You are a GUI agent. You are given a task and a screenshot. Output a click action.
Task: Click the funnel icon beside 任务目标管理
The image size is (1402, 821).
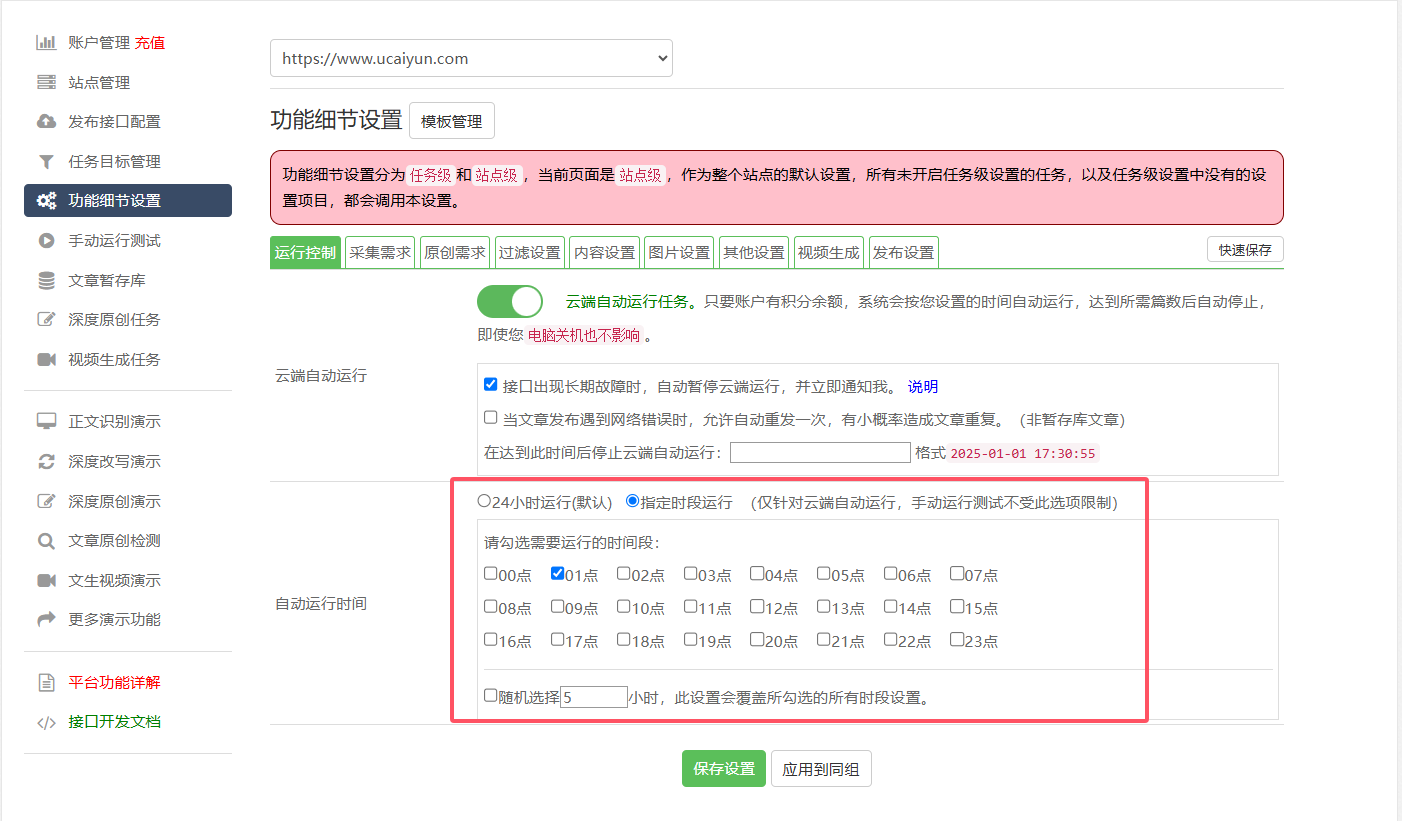point(46,161)
